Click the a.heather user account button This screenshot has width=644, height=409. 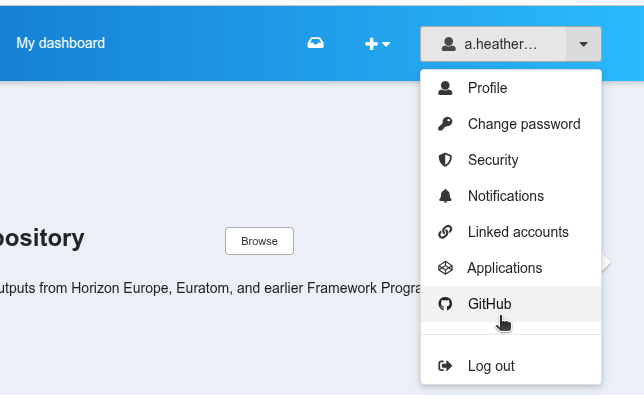pyautogui.click(x=492, y=44)
